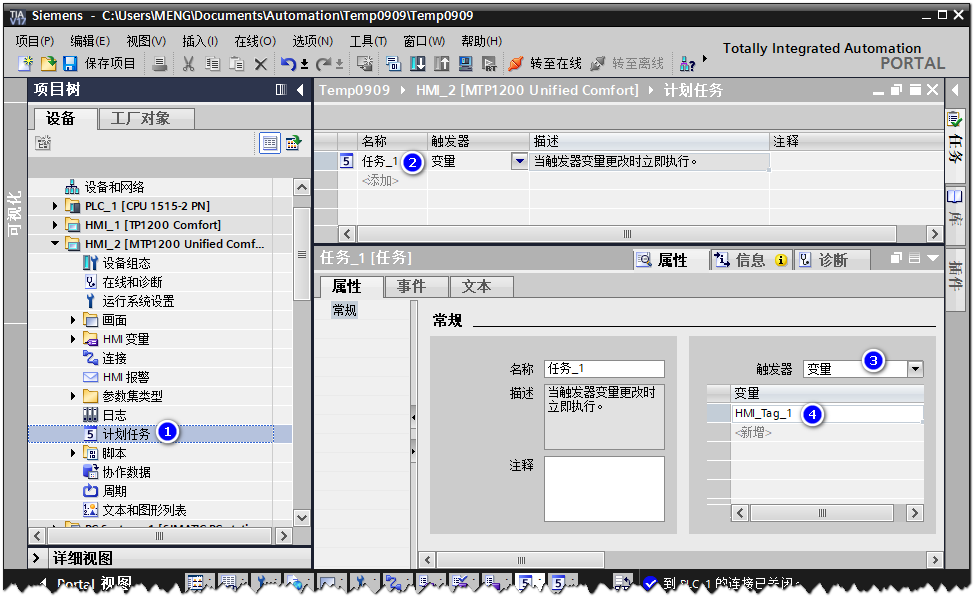Viewport: 974px width, 603px height.
Task: Click the print icon in toolbar
Action: click(160, 63)
